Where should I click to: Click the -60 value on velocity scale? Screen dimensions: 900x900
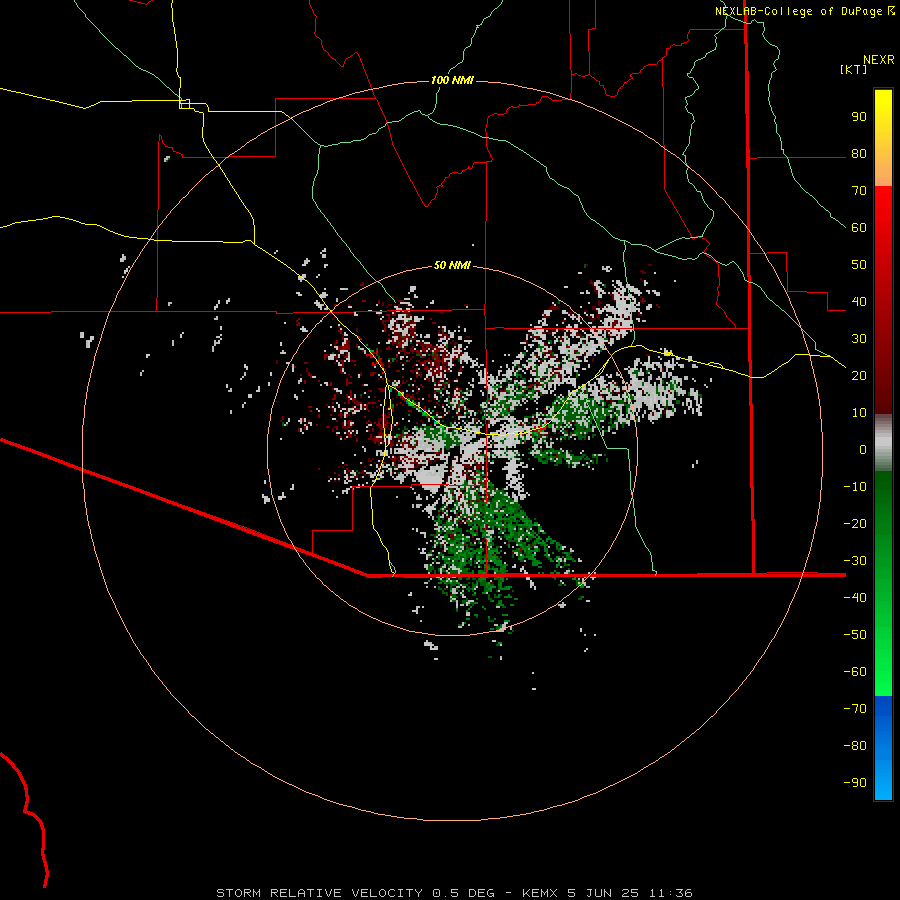click(855, 672)
